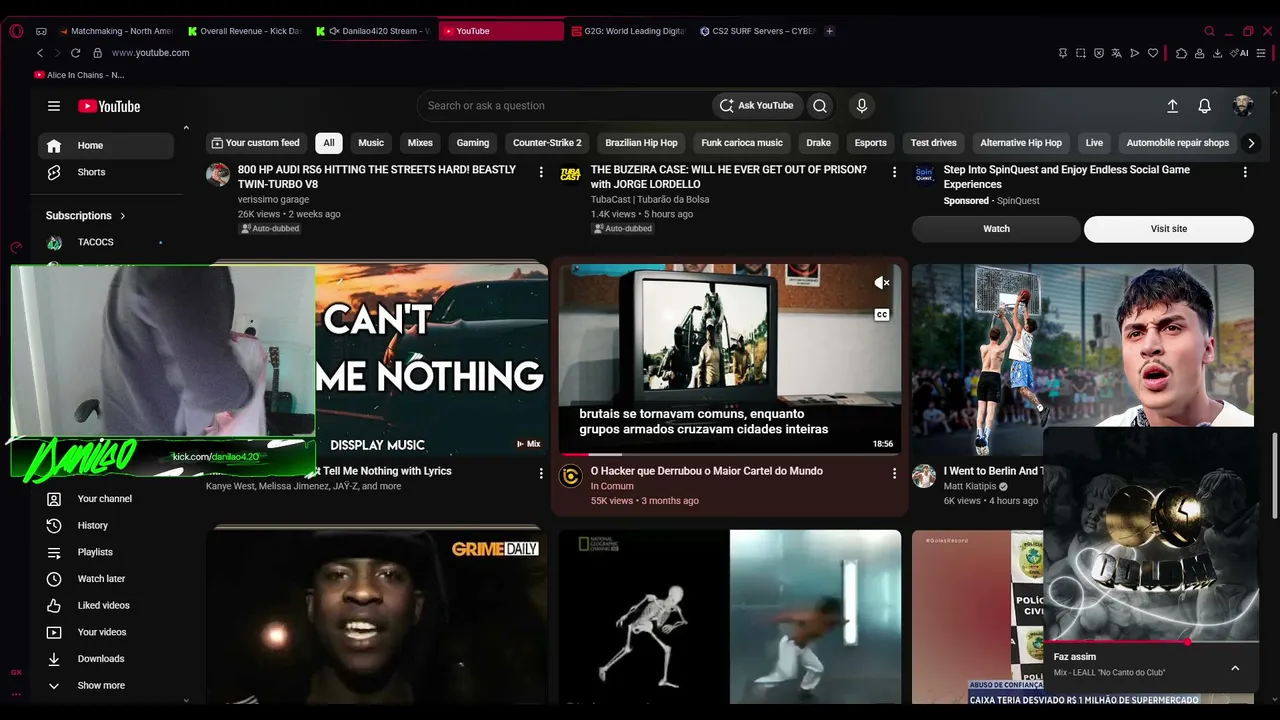
Task: Open the AI assistant icon in the toolbar
Action: click(x=1241, y=53)
